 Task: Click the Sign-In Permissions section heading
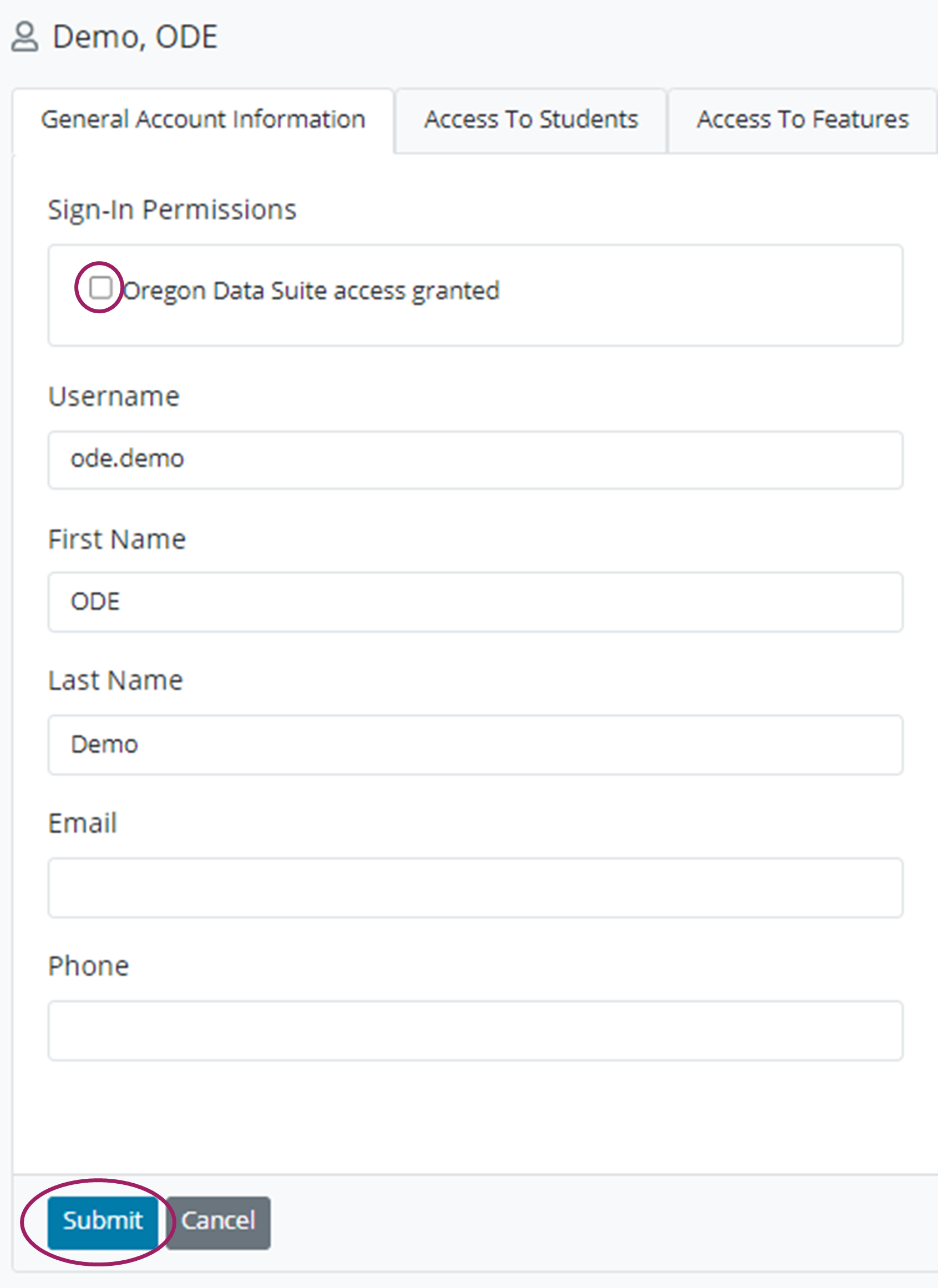(171, 209)
